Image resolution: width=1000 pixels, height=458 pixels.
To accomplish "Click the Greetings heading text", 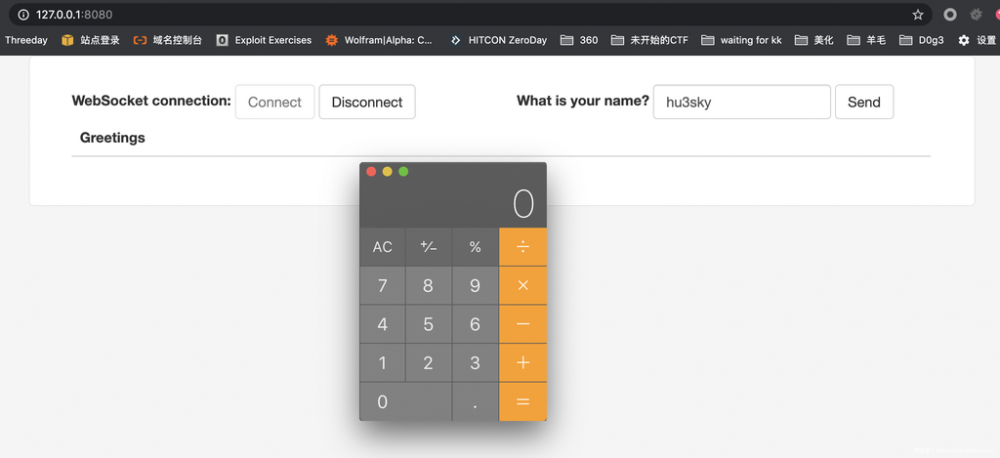I will [112, 138].
